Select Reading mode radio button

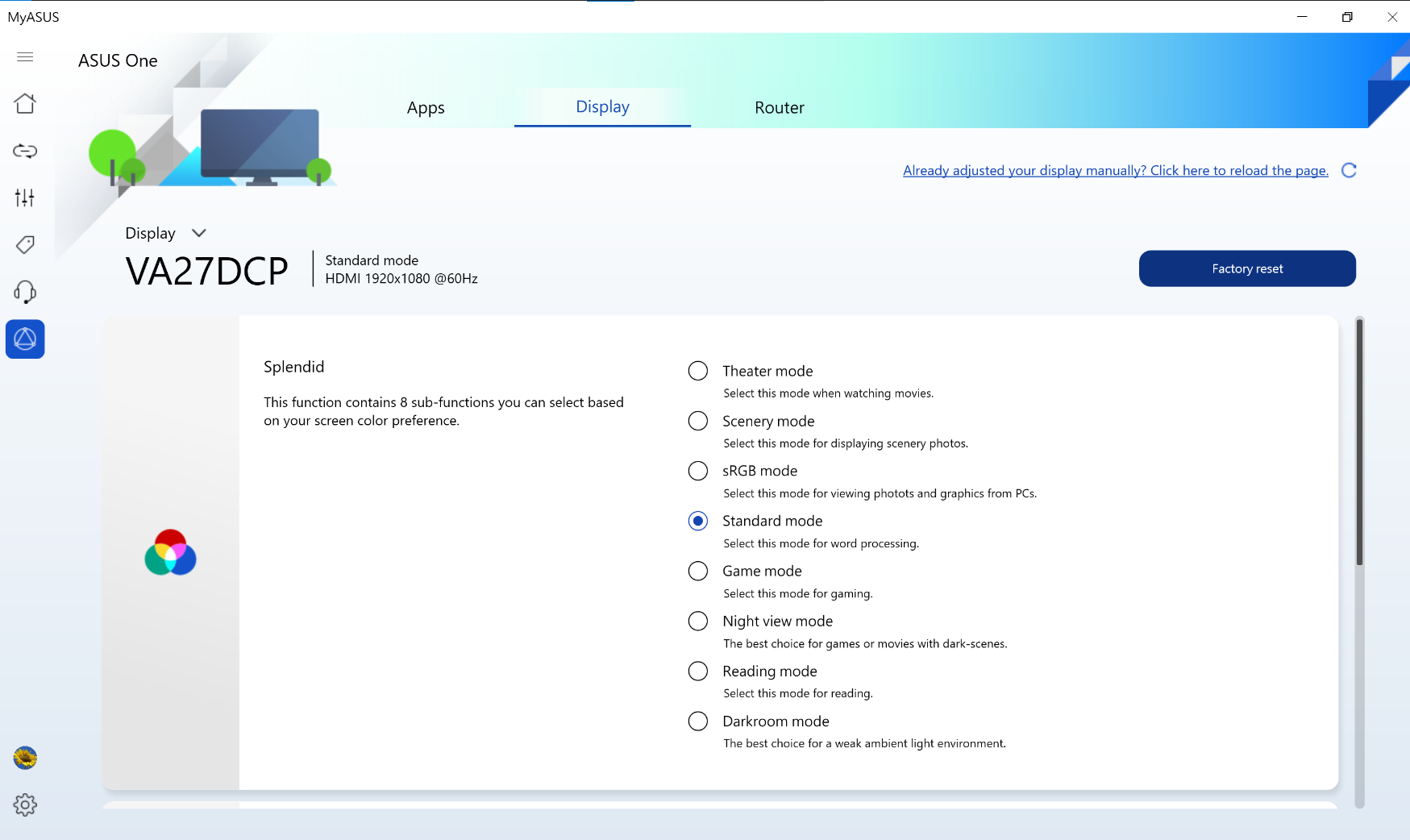[x=698, y=671]
